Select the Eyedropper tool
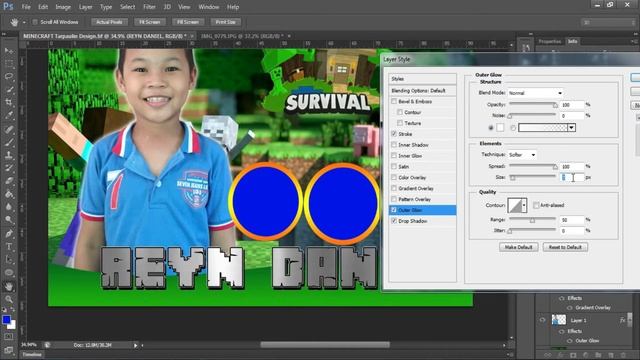Viewport: 640px width, 360px height. [x=9, y=116]
